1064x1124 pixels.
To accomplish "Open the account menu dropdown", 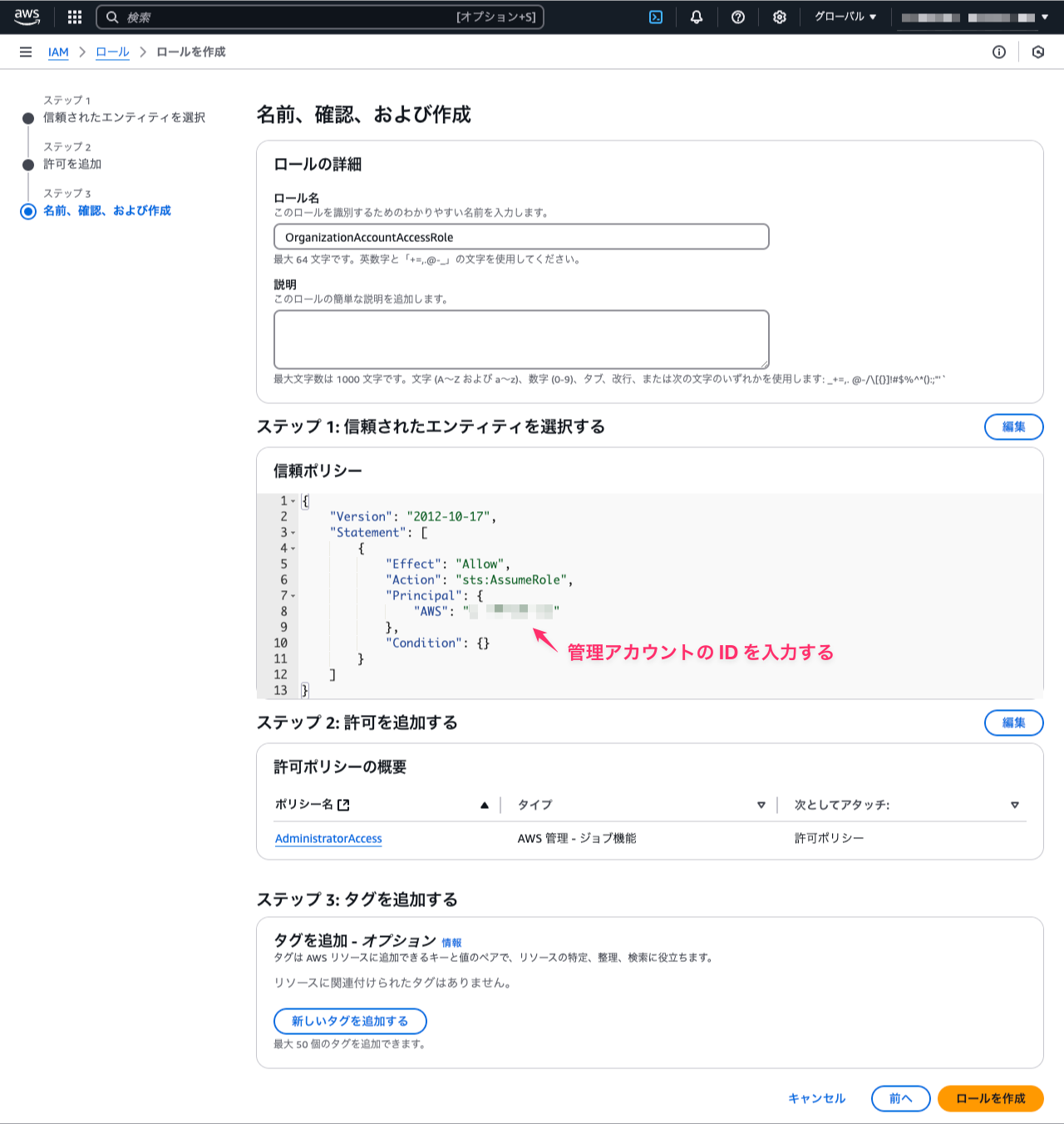I will [975, 17].
